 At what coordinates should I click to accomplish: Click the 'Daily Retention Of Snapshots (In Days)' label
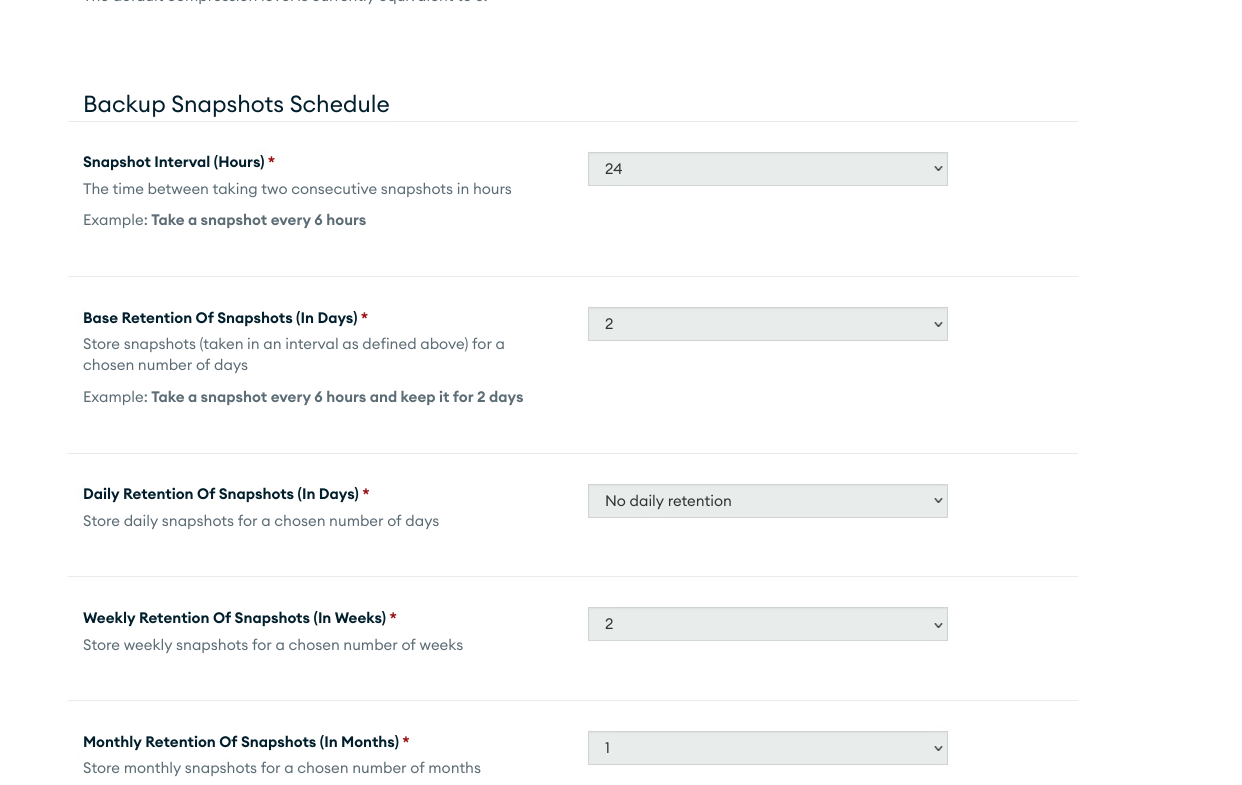pyautogui.click(x=221, y=494)
